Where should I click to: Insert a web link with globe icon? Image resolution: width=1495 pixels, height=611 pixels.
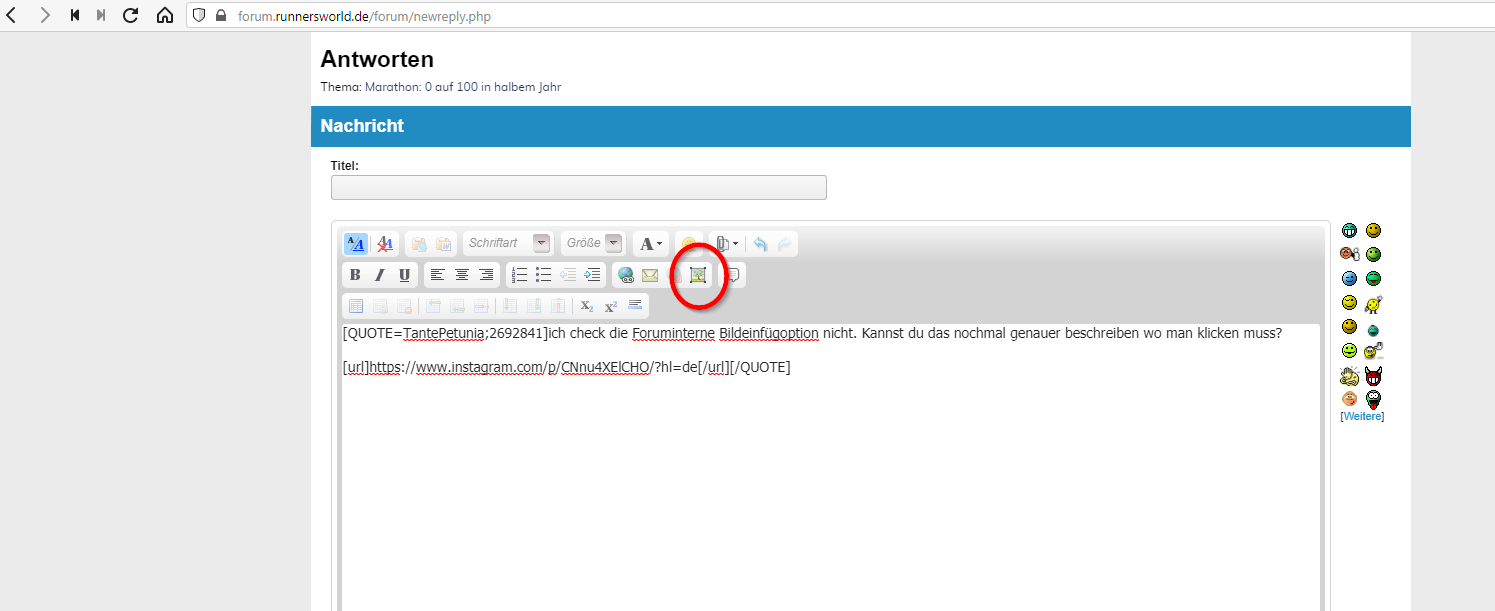point(626,275)
